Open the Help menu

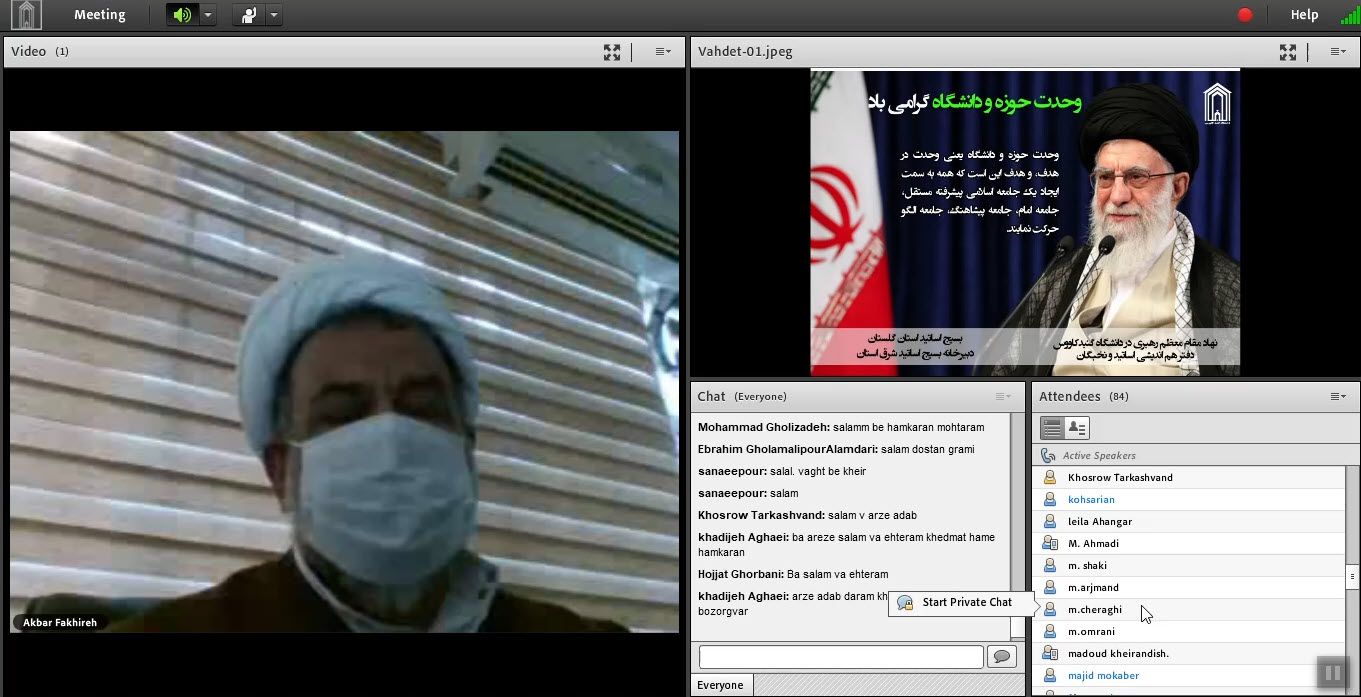[x=1304, y=15]
